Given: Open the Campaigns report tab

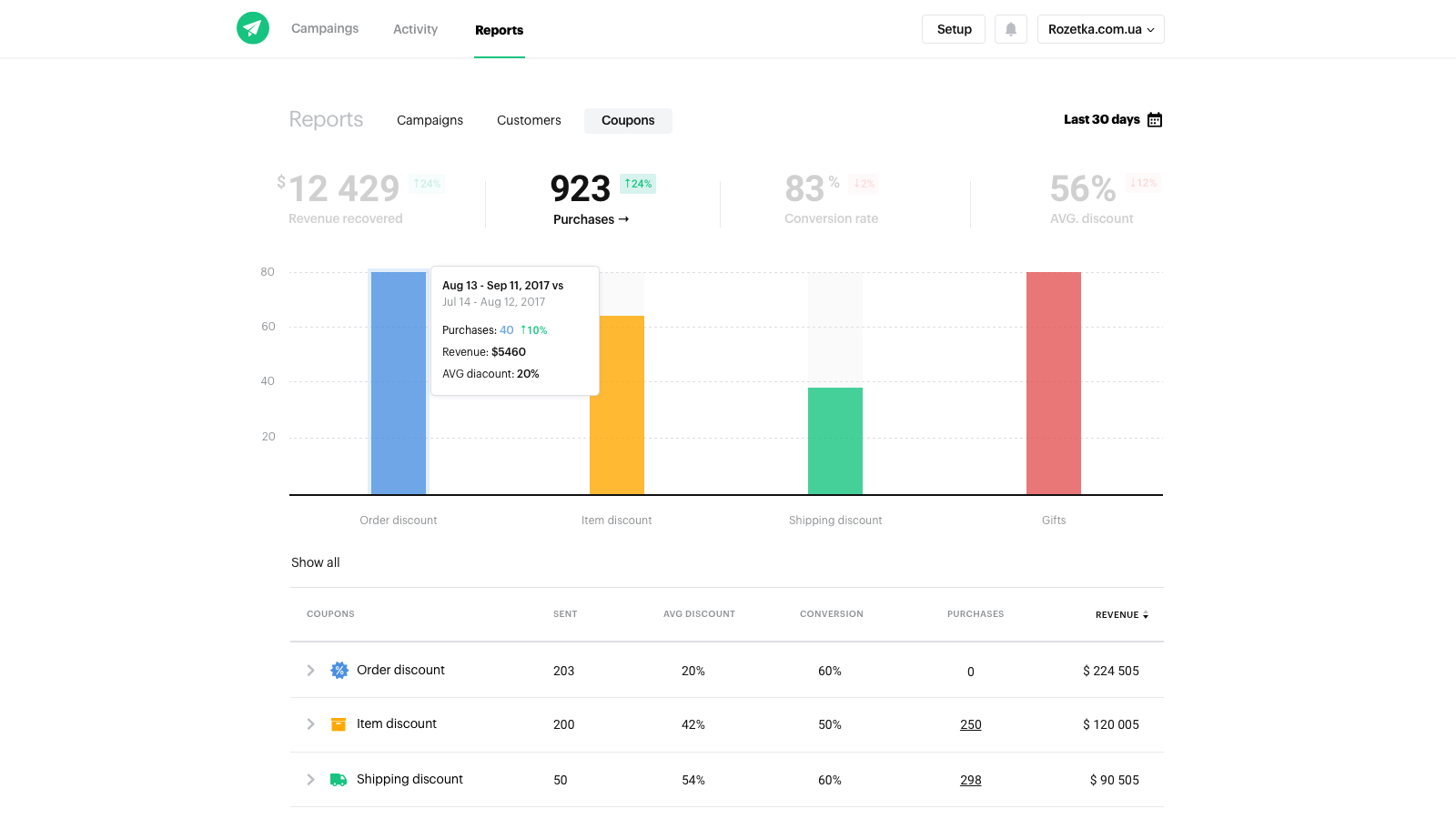Looking at the screenshot, I should 430,120.
